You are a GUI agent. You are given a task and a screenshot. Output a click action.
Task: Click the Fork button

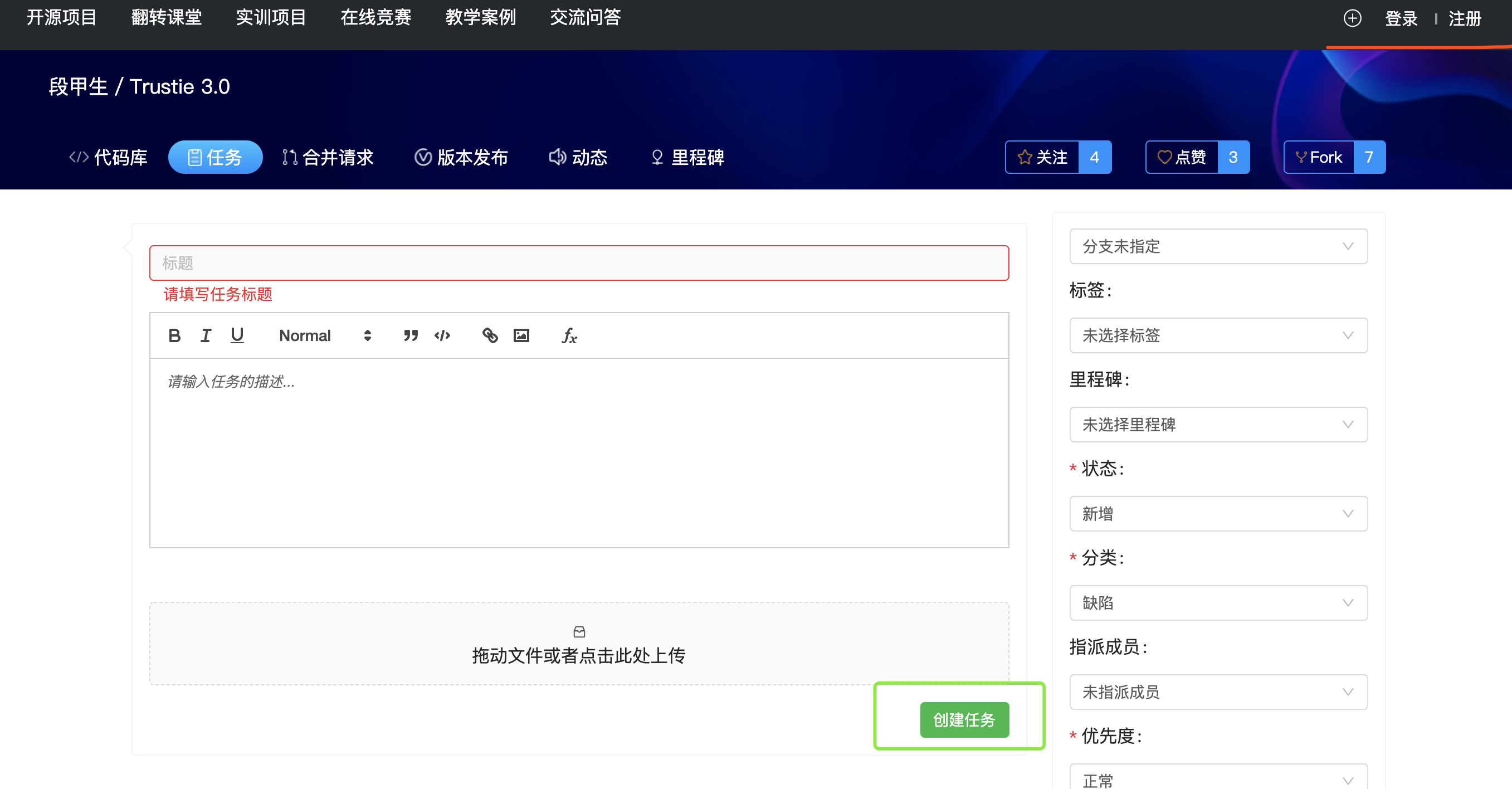pyautogui.click(x=1319, y=157)
